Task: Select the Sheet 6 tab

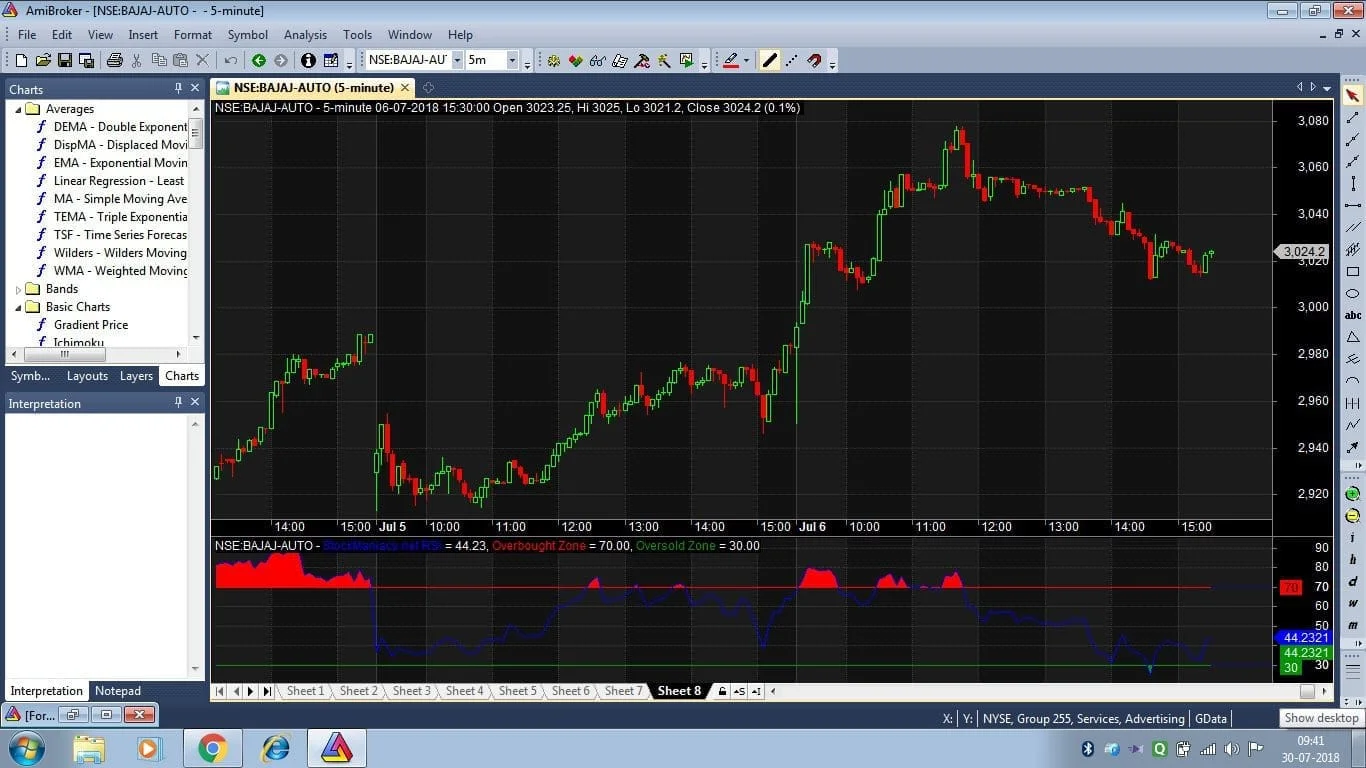Action: click(571, 691)
